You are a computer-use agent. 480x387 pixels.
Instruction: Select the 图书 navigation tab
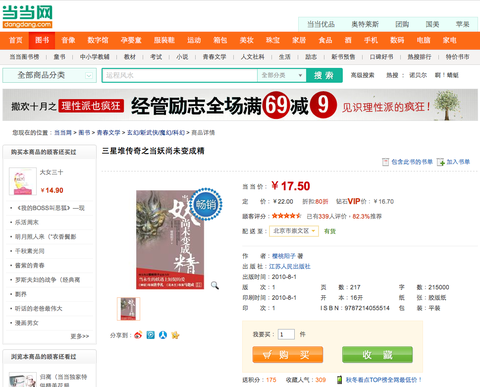(x=42, y=40)
